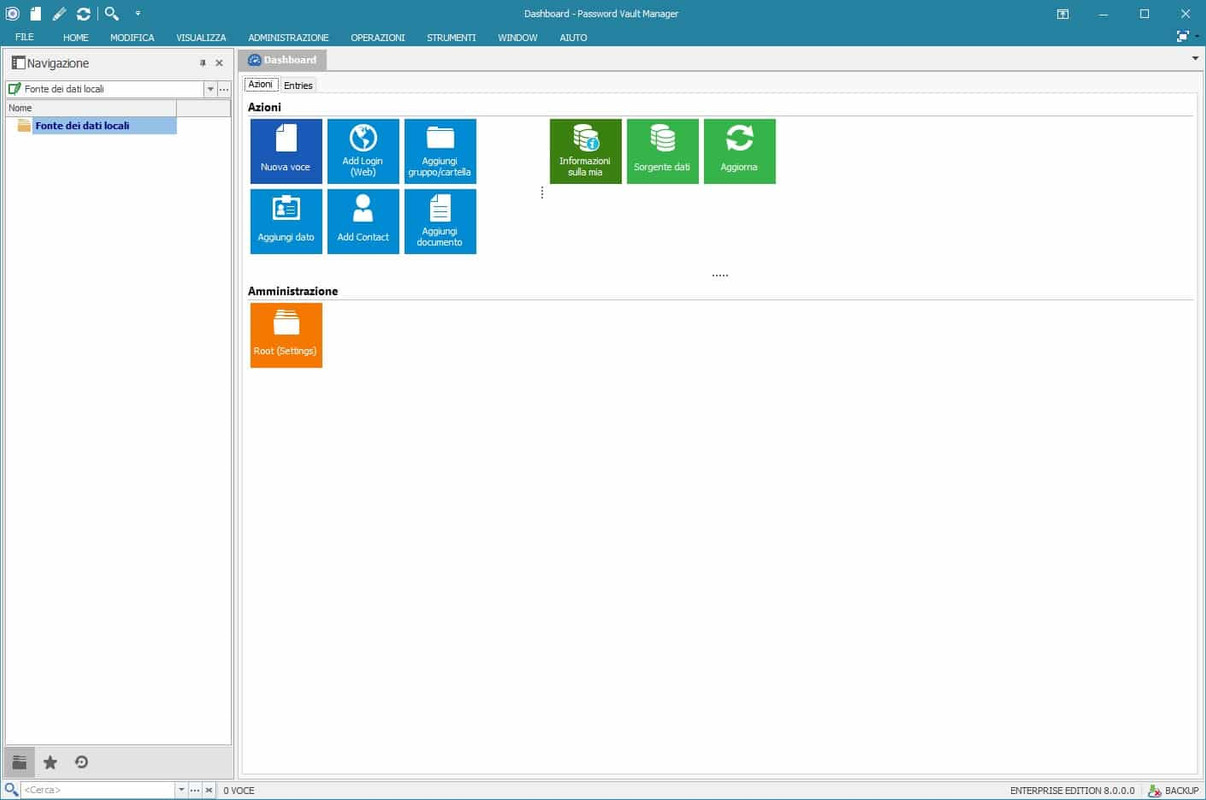Click the Aggiungi gruppo/cartella tile
Viewport: 1206px width, 800px height.
point(440,151)
